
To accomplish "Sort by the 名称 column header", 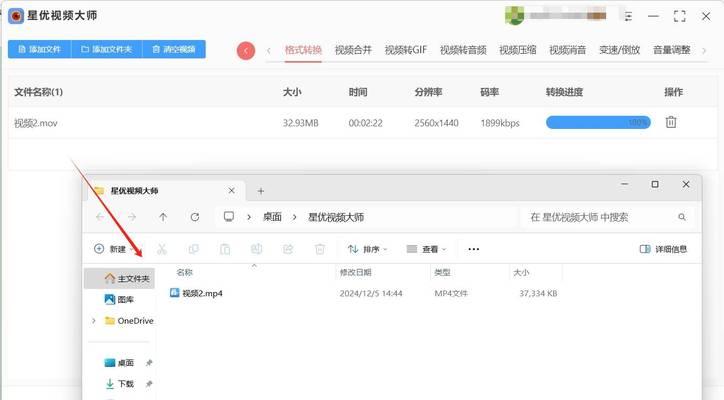I will (184, 273).
